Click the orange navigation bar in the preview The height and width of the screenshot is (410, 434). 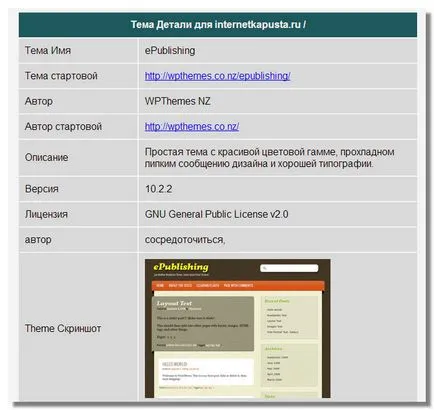coord(238,286)
